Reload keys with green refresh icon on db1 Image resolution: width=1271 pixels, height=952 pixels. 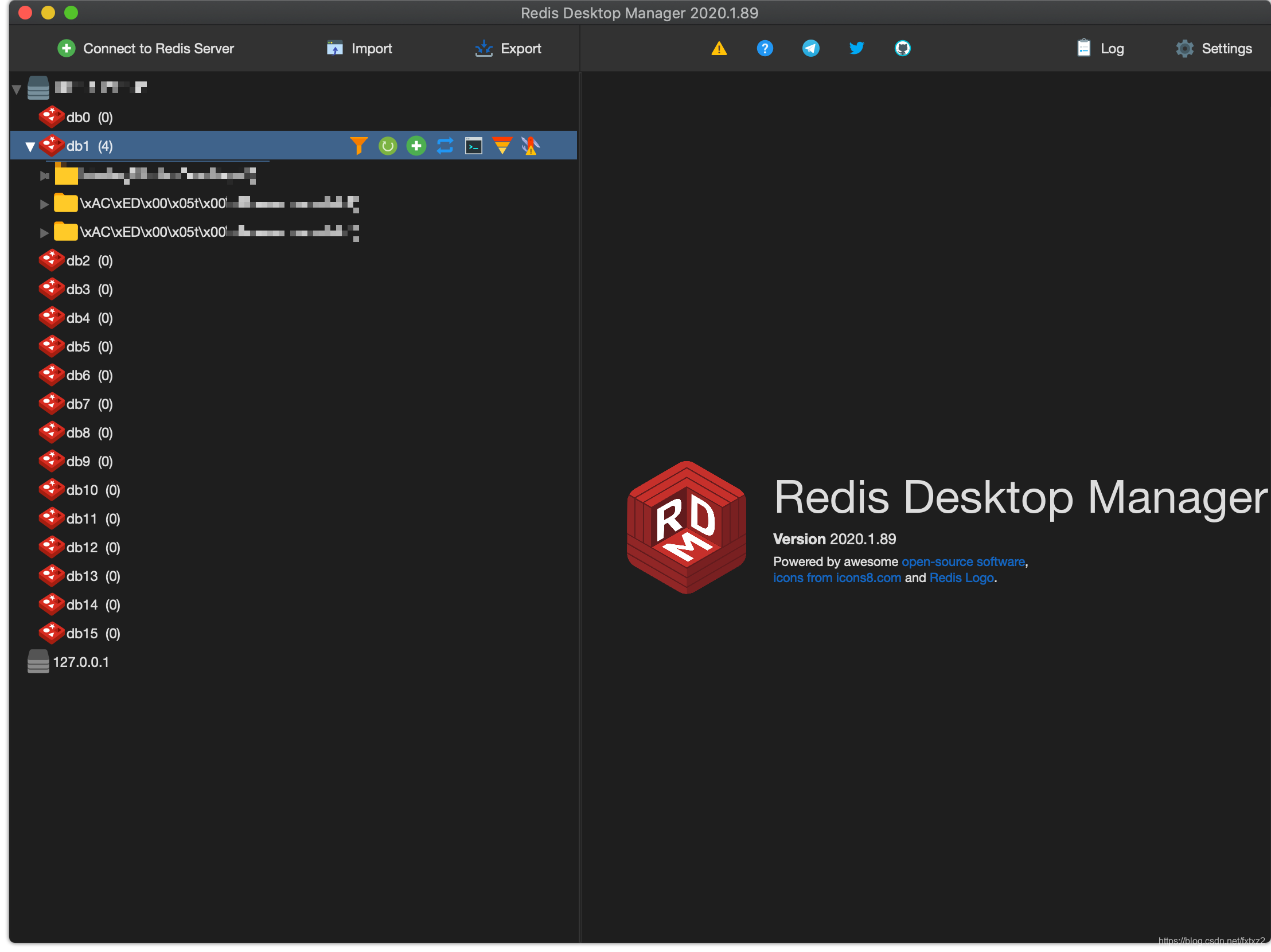coord(388,146)
